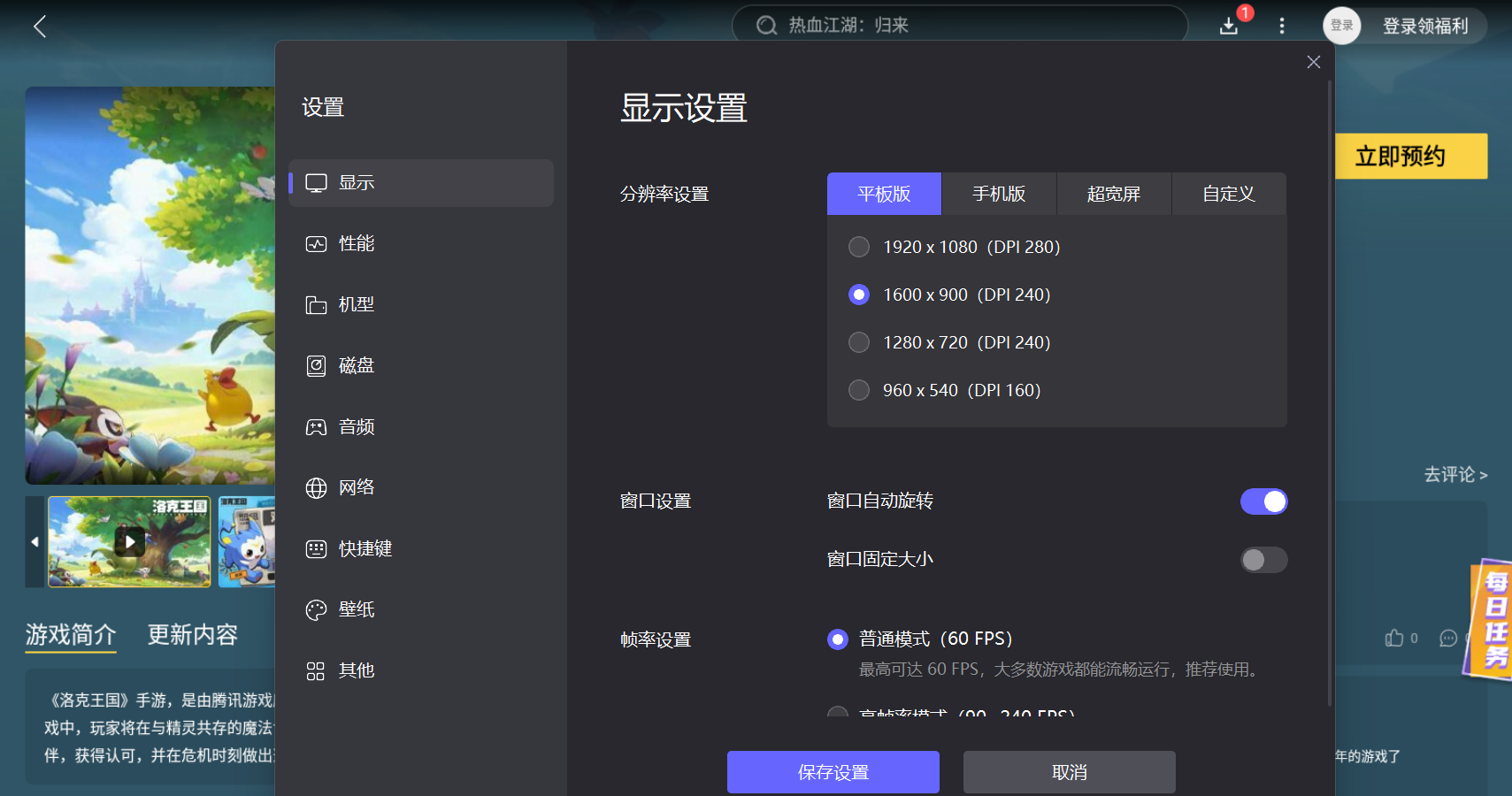Click 保存设置 button
This screenshot has width=1512, height=796.
pos(833,772)
